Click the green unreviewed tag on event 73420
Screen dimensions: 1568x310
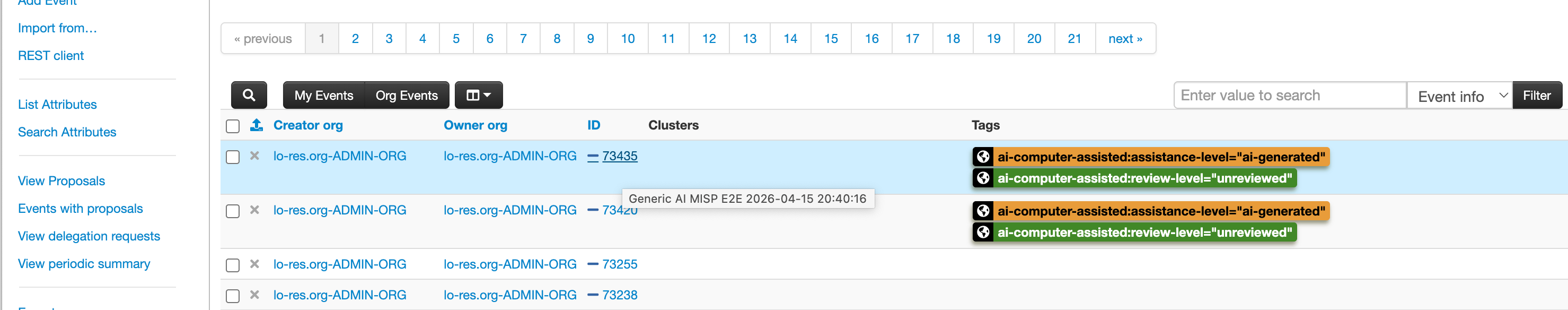1144,232
